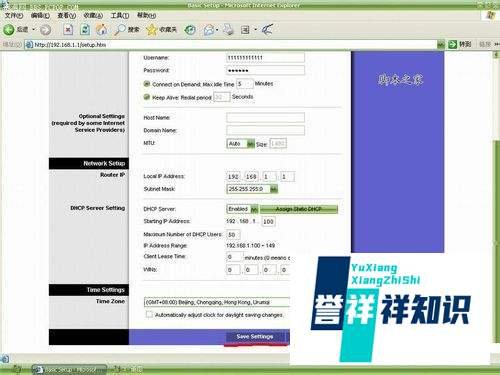The image size is (500, 375).
Task: Open the MTU Auto dropdown
Action: (x=251, y=144)
